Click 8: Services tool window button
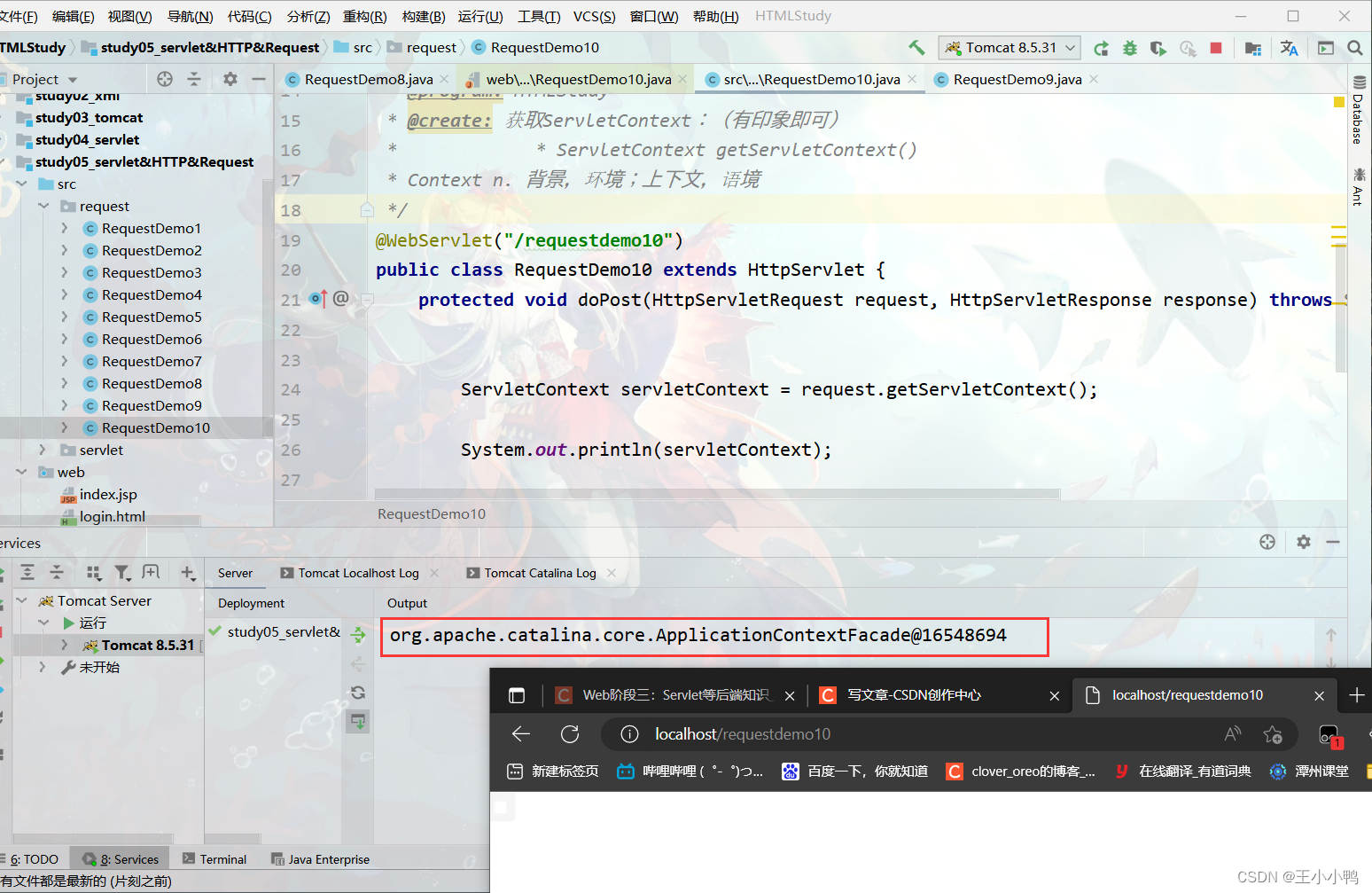The image size is (1372, 893). tap(121, 859)
